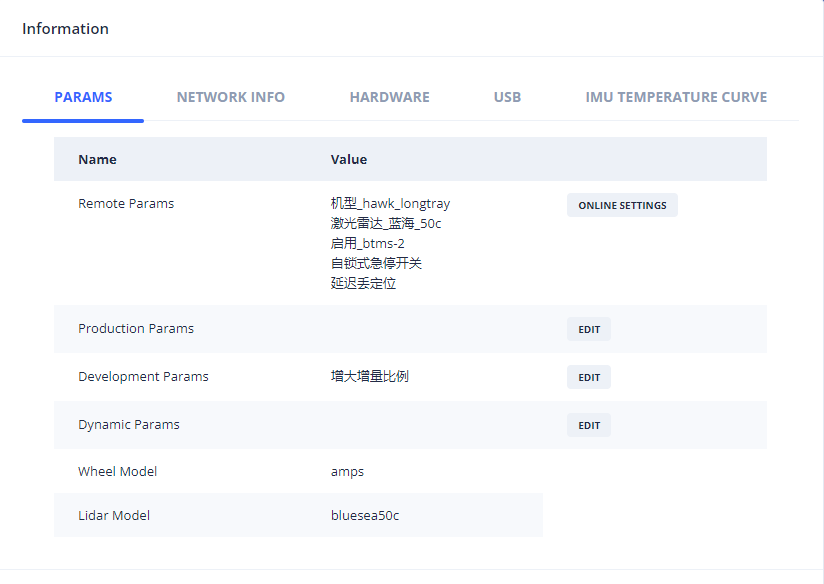The width and height of the screenshot is (824, 584).
Task: Click EDIT for Dynamic Params
Action: tap(589, 425)
